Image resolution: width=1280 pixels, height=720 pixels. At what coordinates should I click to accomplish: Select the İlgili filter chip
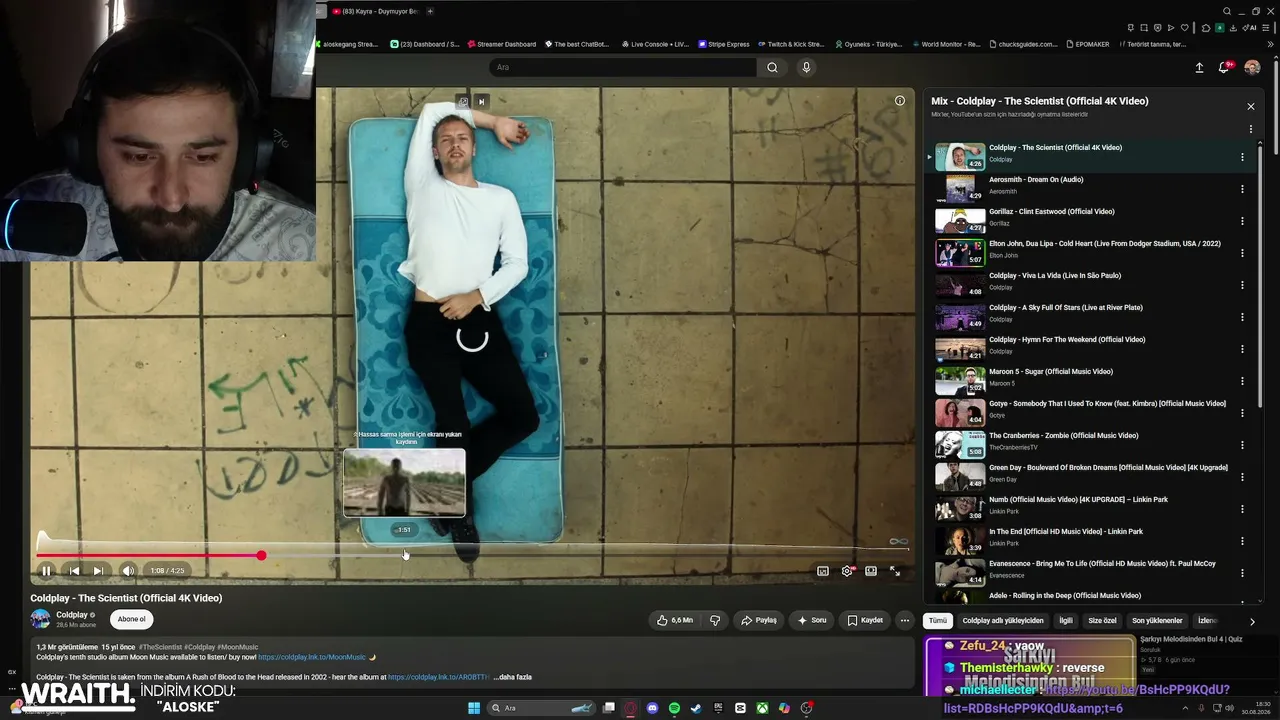1066,621
